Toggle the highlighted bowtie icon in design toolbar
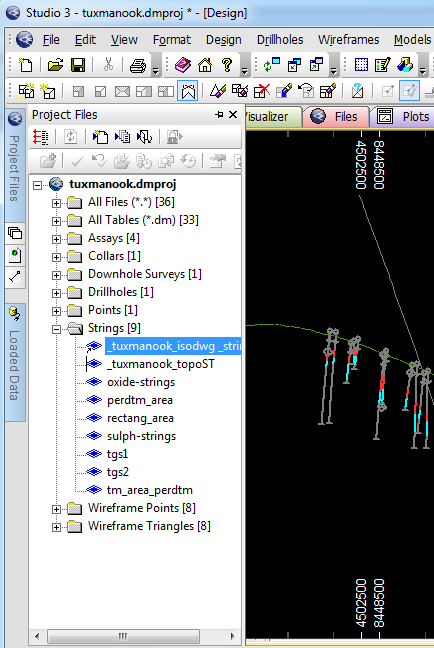This screenshot has width=434, height=648. [188, 91]
